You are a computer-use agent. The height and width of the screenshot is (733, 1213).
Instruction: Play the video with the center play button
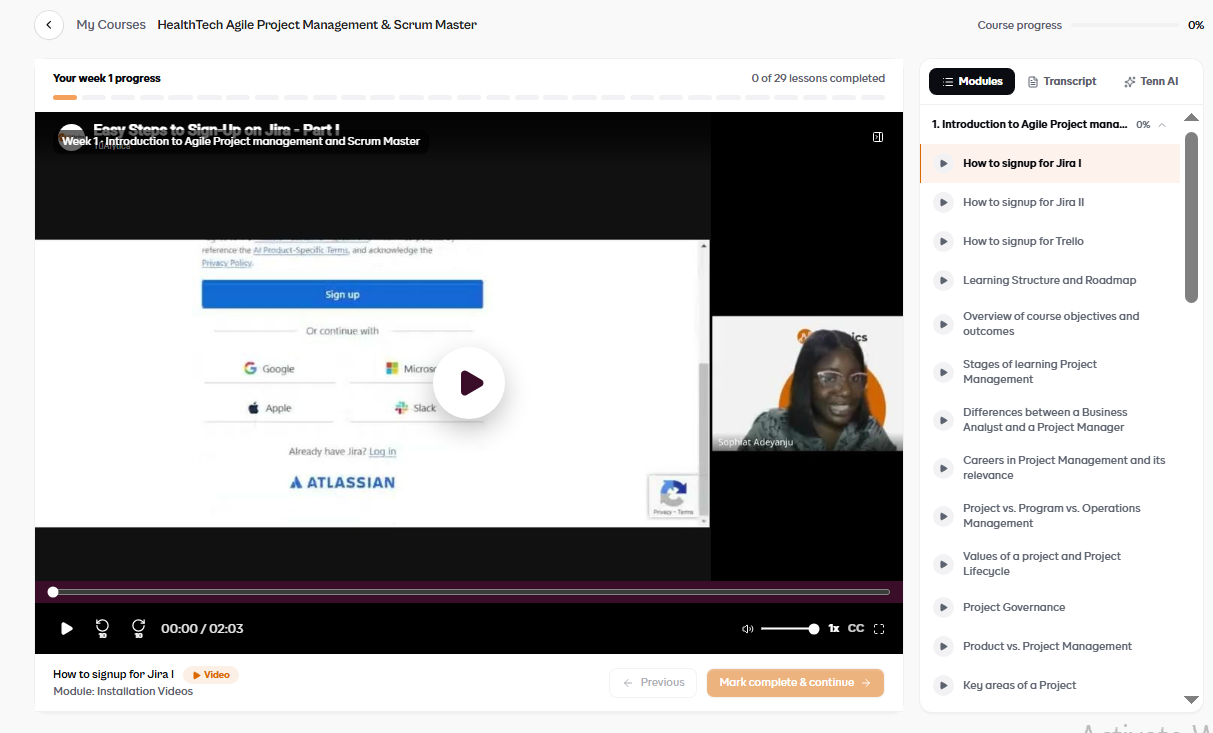click(x=469, y=382)
